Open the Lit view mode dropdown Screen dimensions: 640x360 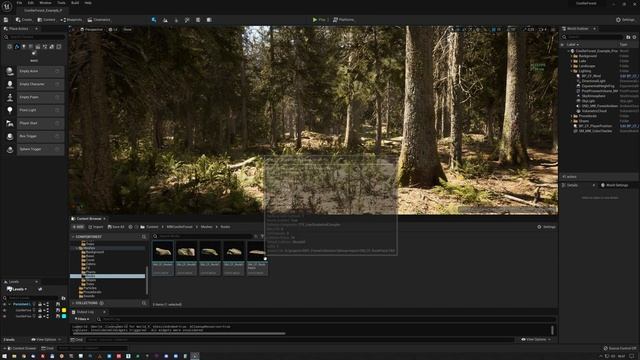pyautogui.click(x=113, y=29)
